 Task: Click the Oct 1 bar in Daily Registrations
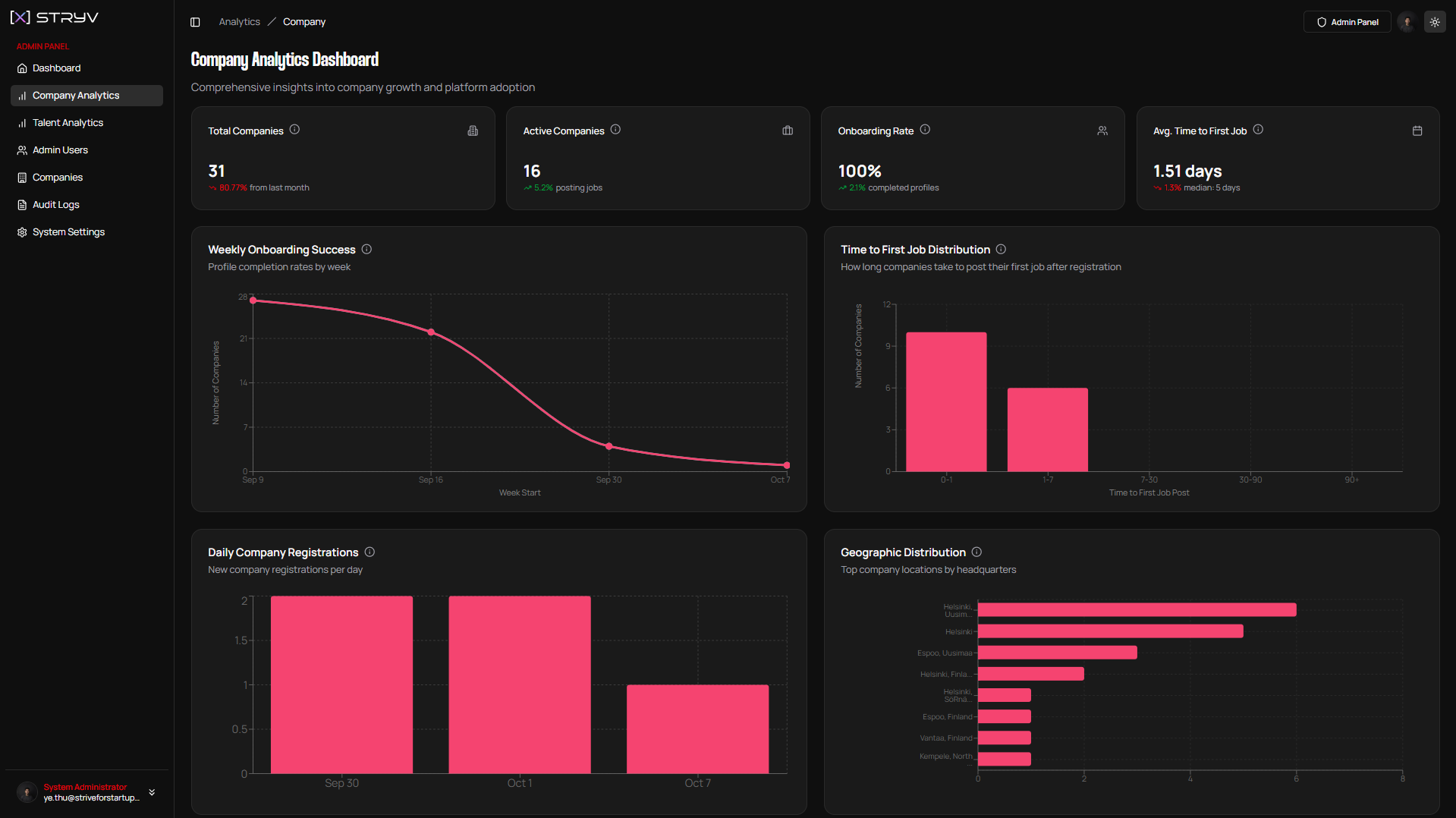tap(520, 684)
